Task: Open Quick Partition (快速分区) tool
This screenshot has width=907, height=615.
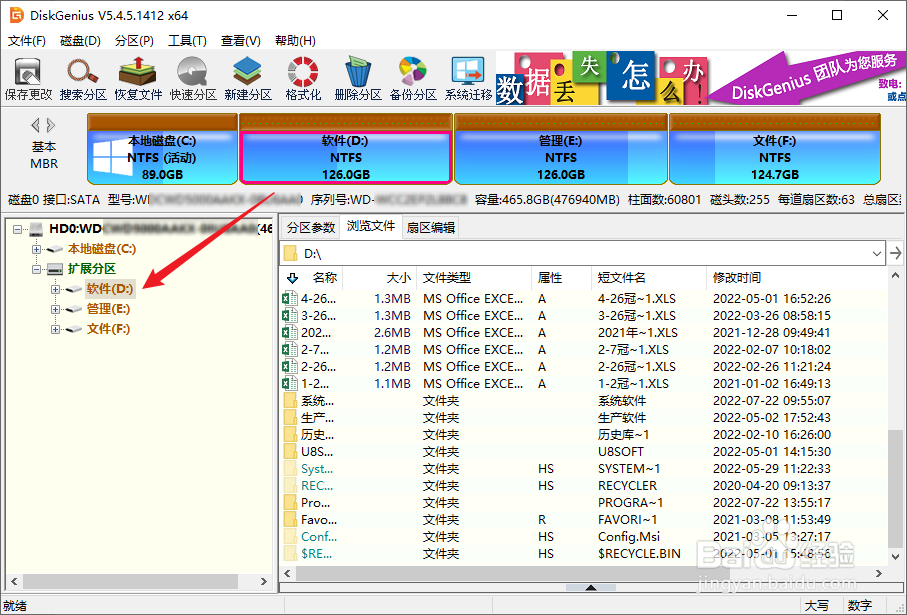Action: 193,79
